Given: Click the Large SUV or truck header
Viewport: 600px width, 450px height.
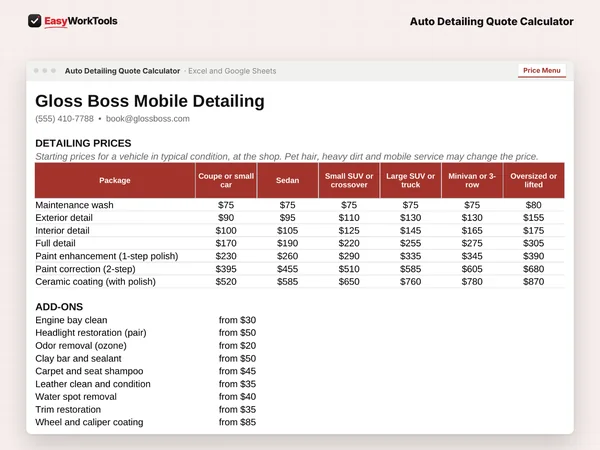Looking at the screenshot, I should (x=410, y=180).
